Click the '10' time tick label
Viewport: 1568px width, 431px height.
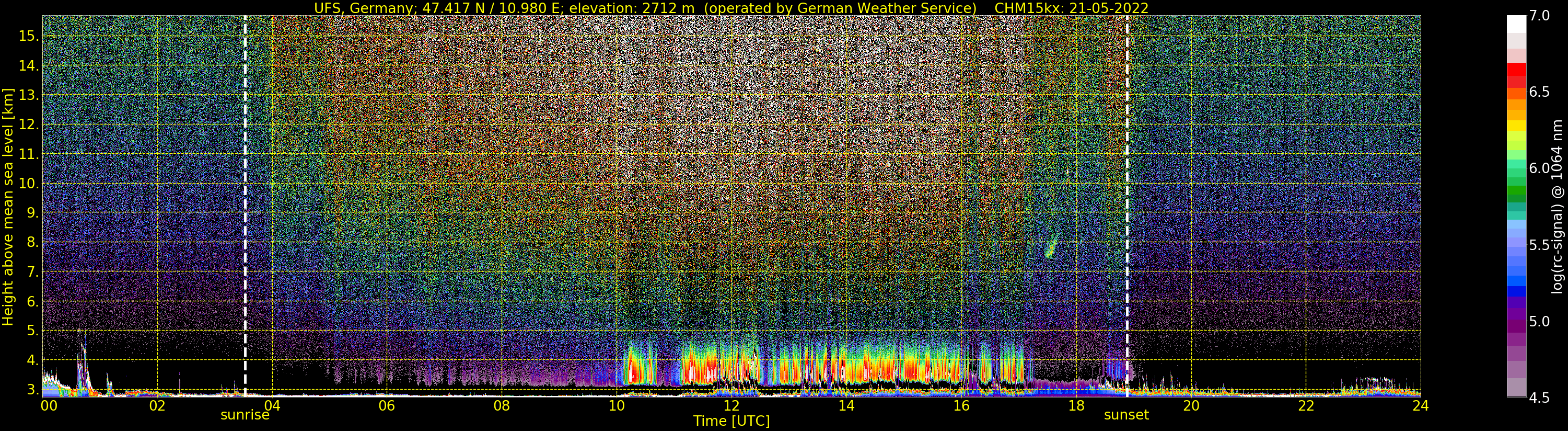click(x=617, y=405)
